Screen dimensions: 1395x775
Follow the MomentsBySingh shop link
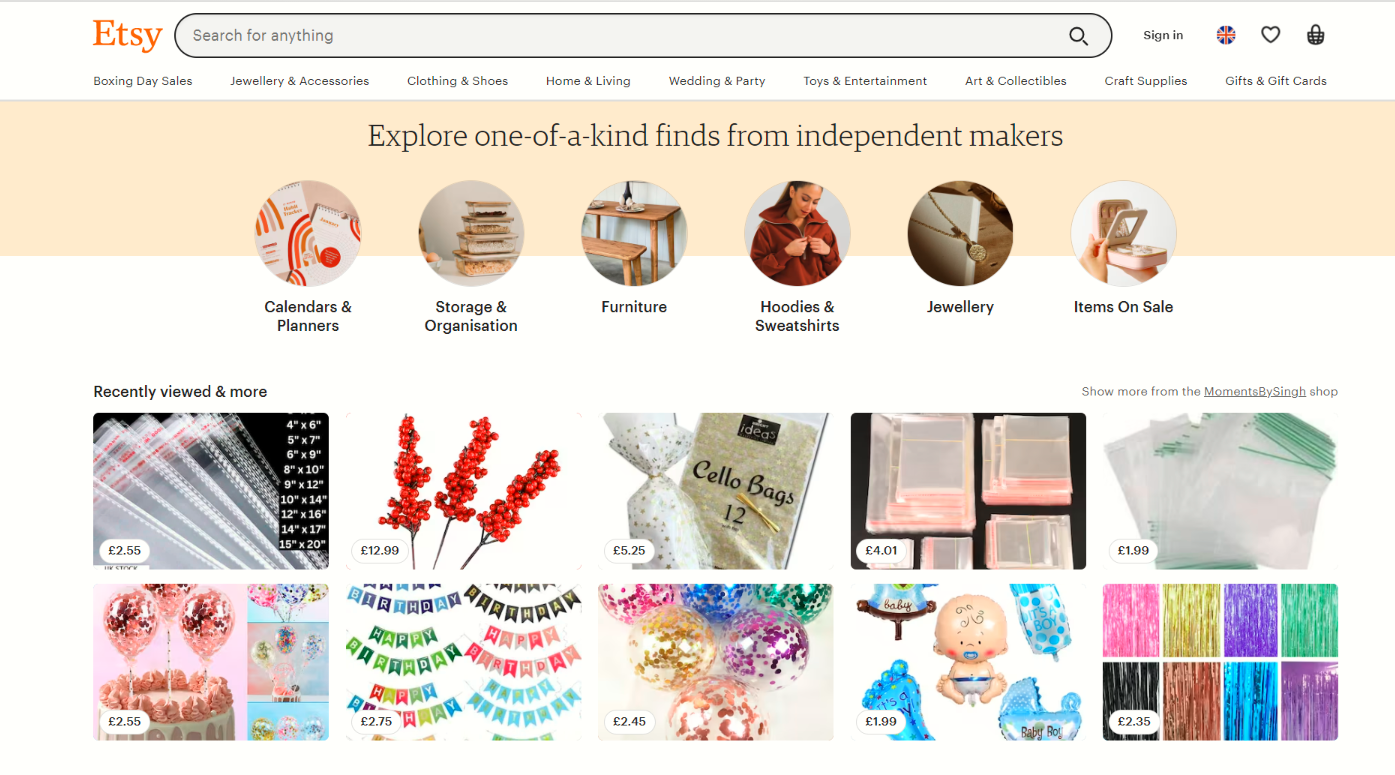coord(1255,392)
